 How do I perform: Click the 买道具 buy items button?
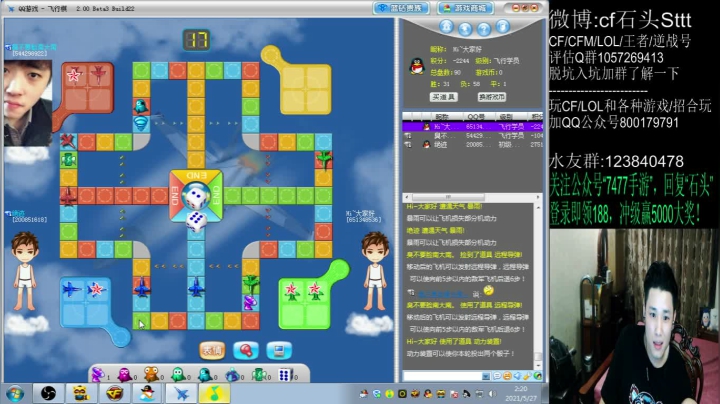pyautogui.click(x=443, y=97)
